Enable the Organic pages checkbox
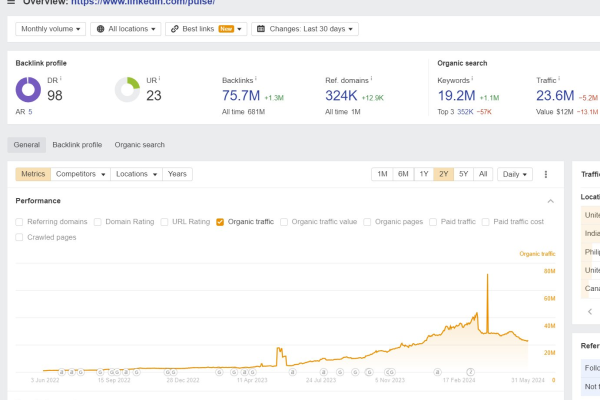This screenshot has height=400, width=600. tap(367, 222)
